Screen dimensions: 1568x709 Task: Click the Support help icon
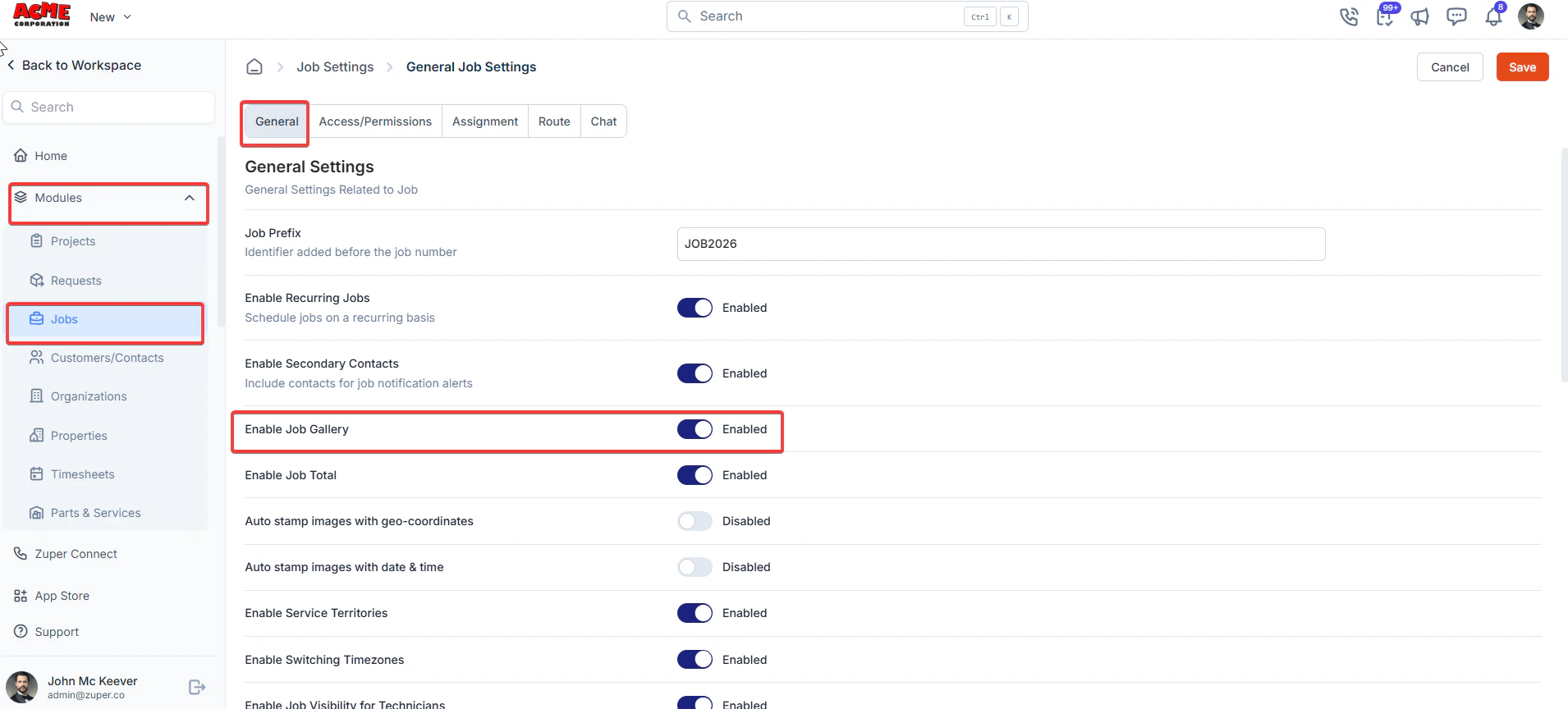(x=21, y=631)
